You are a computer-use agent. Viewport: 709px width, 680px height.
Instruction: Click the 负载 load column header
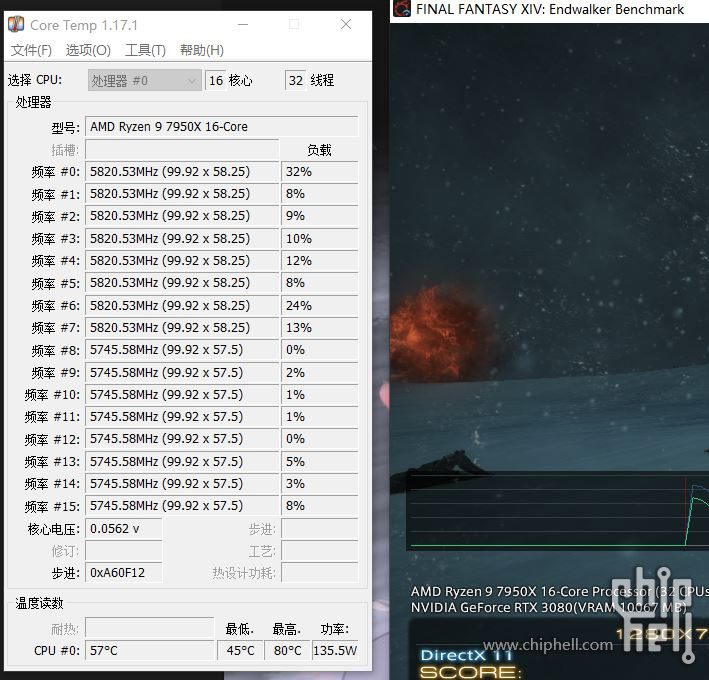[319, 150]
